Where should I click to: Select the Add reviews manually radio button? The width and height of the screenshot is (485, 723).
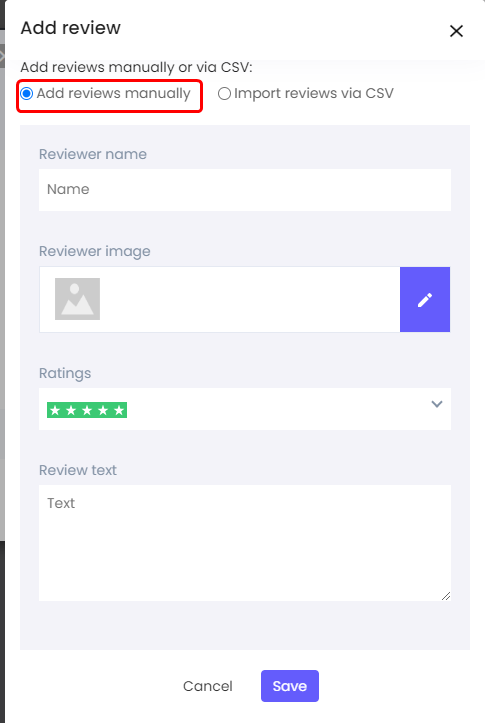click(27, 94)
